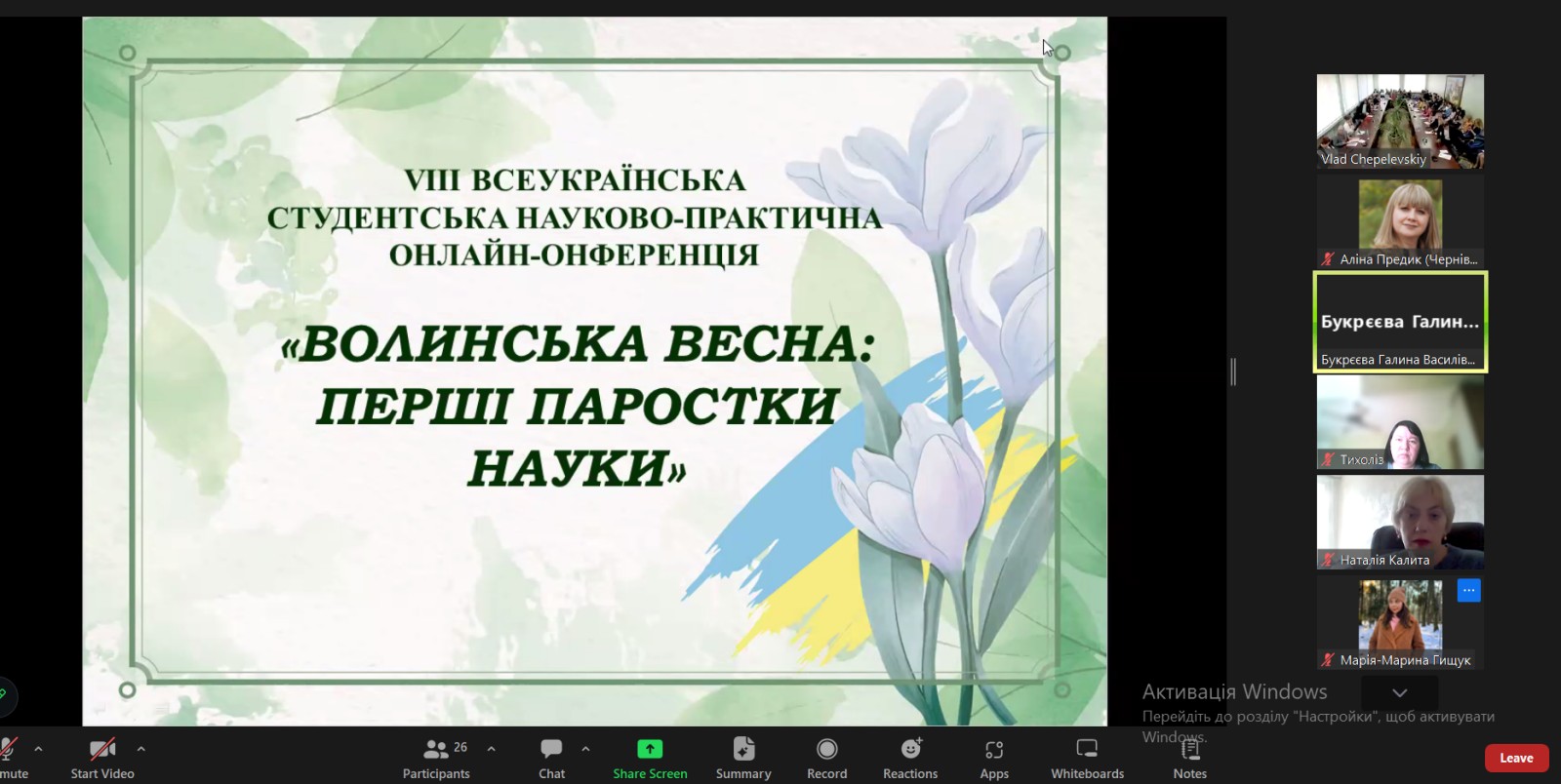Click the unmute microphone icon
Image resolution: width=1561 pixels, height=784 pixels.
click(x=8, y=749)
